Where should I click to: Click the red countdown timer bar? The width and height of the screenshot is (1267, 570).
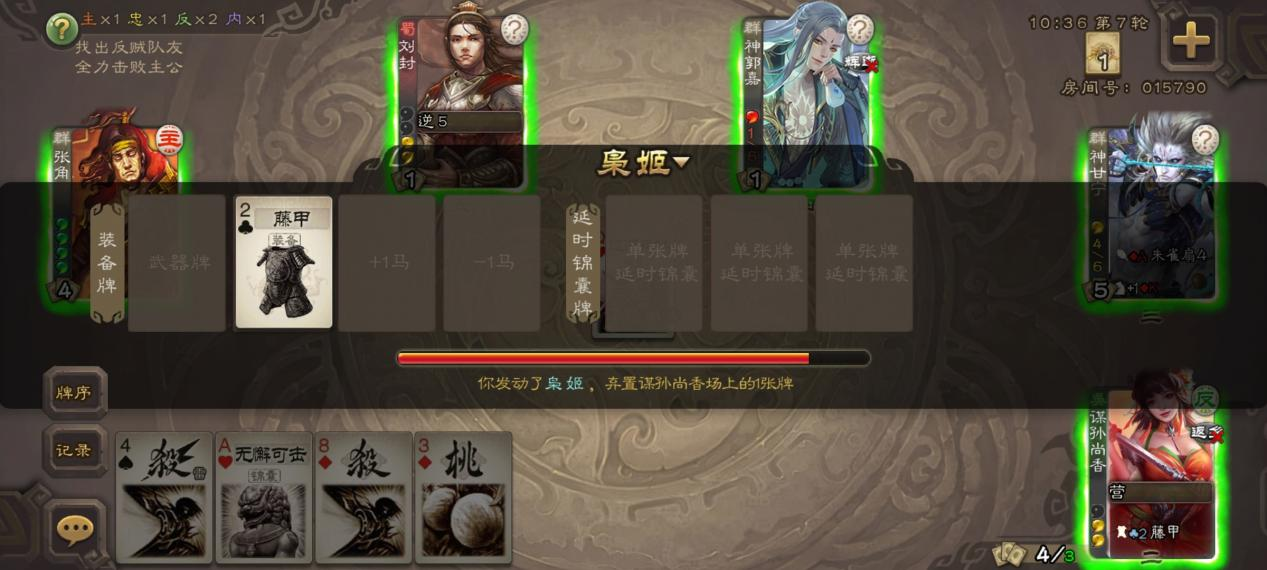633,358
